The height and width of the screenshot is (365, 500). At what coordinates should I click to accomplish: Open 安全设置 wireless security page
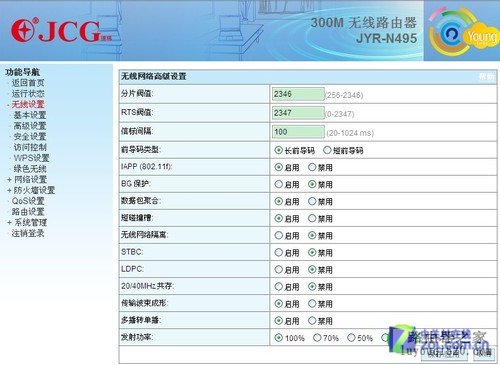pyautogui.click(x=30, y=136)
